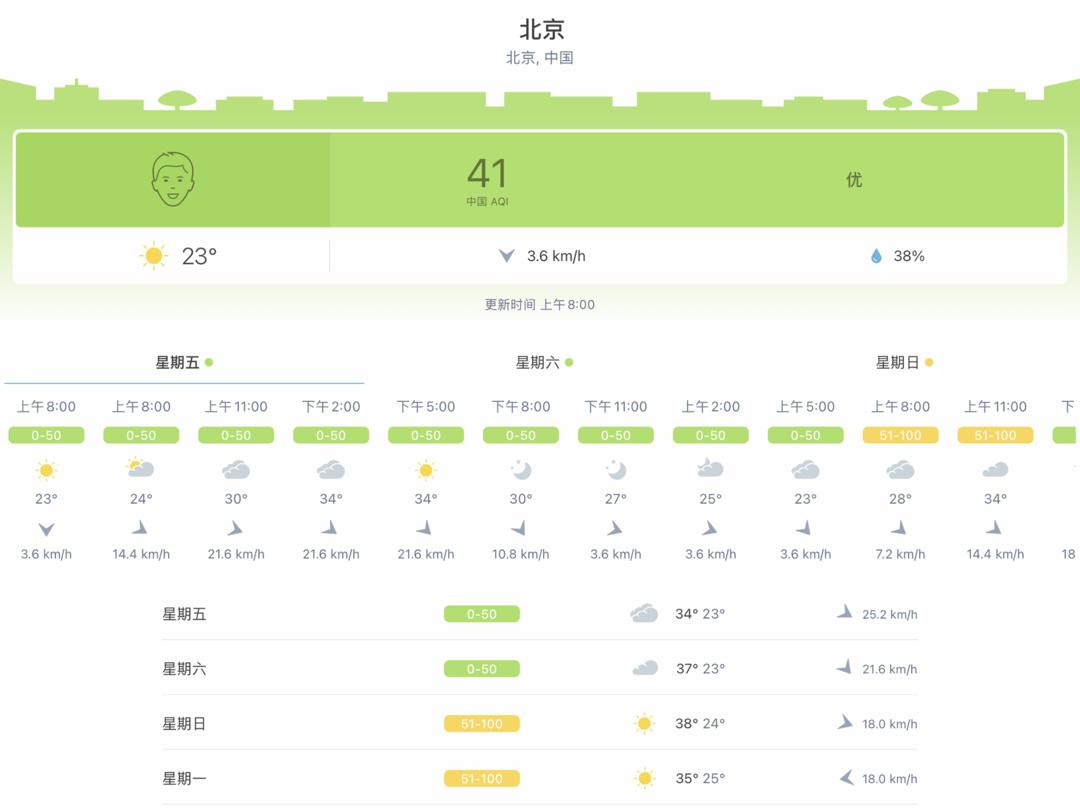Click the AQI smiley face icon

click(172, 180)
